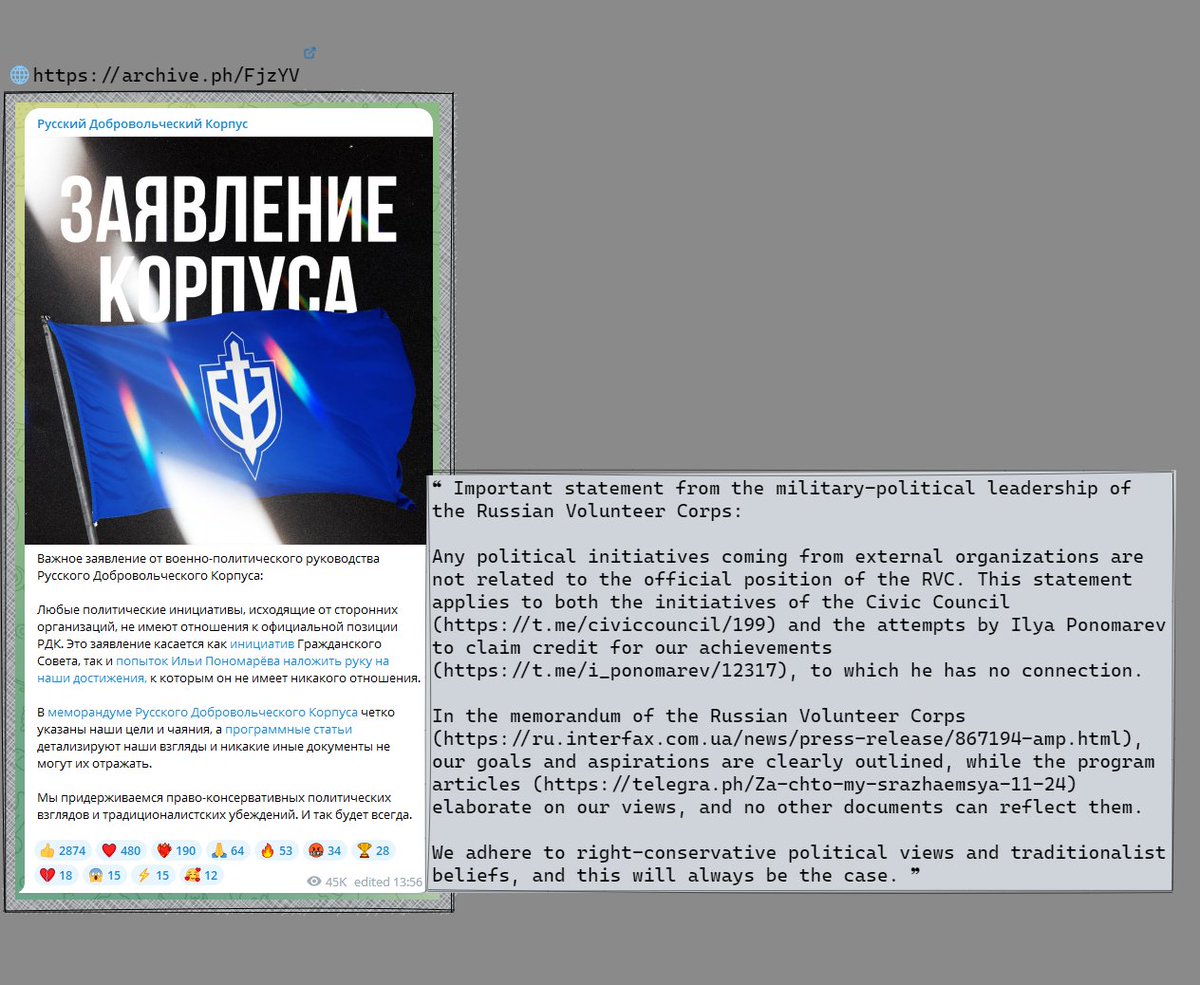Viewport: 1200px width, 985px height.
Task: Click the '(https://t.me/civiccouncil/199)' text in the translation
Action: coord(603,625)
